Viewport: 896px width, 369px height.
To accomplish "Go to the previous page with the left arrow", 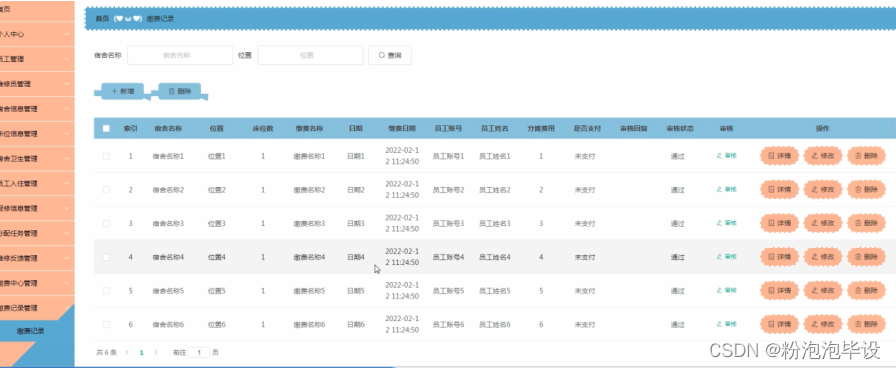I will (127, 352).
